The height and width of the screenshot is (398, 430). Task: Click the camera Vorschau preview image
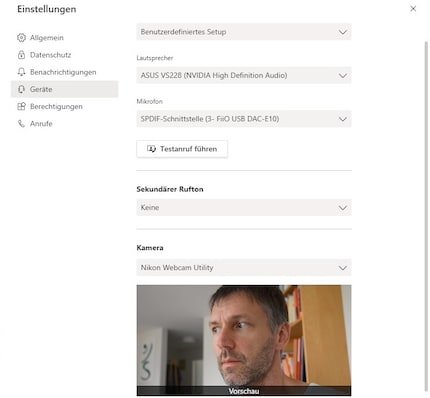coord(244,340)
